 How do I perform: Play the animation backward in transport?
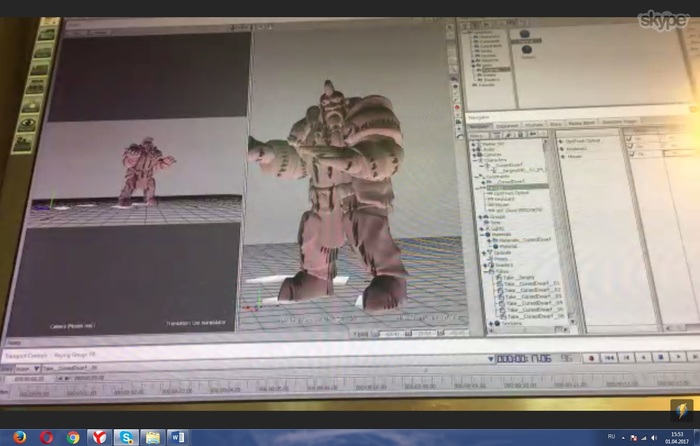[x=644, y=357]
